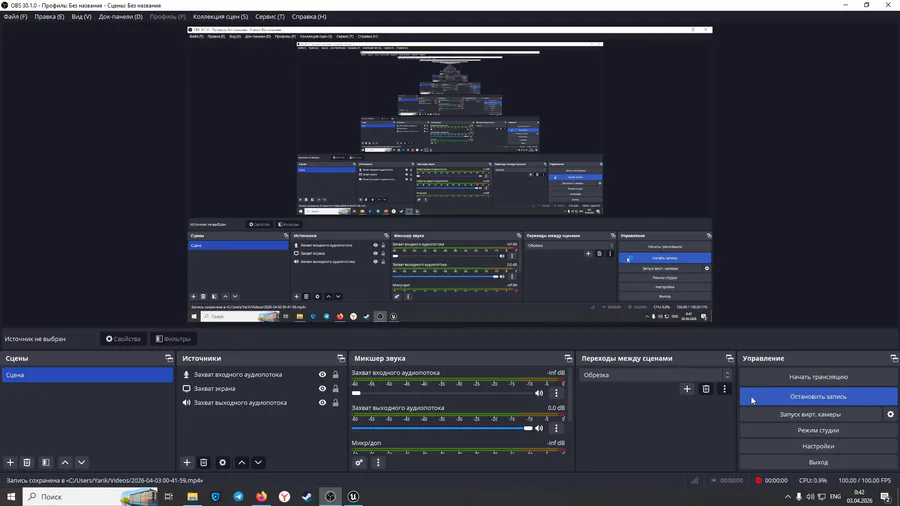Image resolution: width=900 pixels, height=506 pixels.
Task: Stop recording with Остановить запись
Action: pyautogui.click(x=818, y=396)
